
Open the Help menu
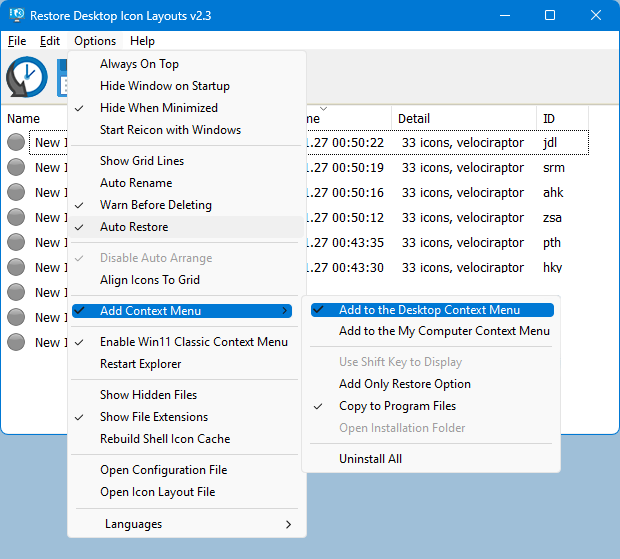[142, 41]
